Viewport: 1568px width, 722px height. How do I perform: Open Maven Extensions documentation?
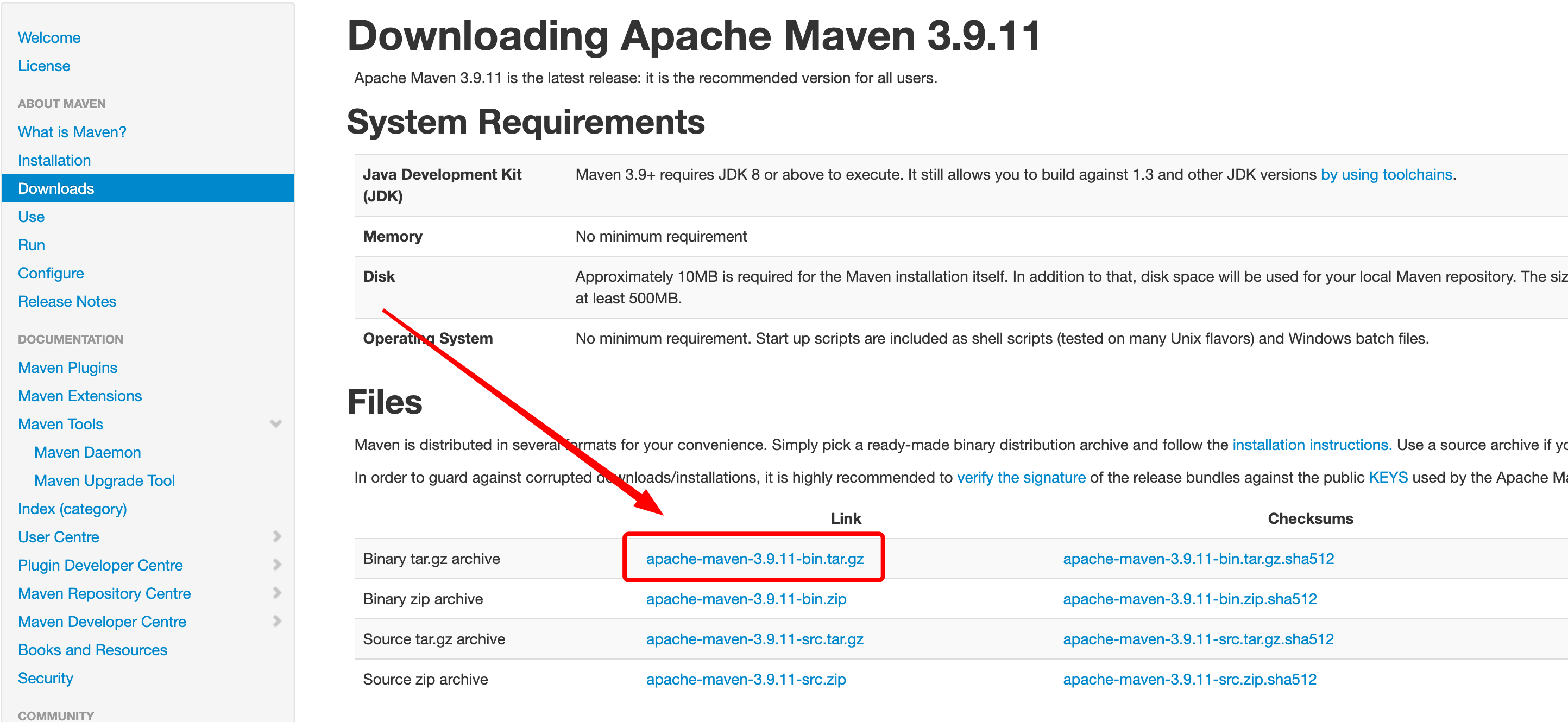click(80, 396)
